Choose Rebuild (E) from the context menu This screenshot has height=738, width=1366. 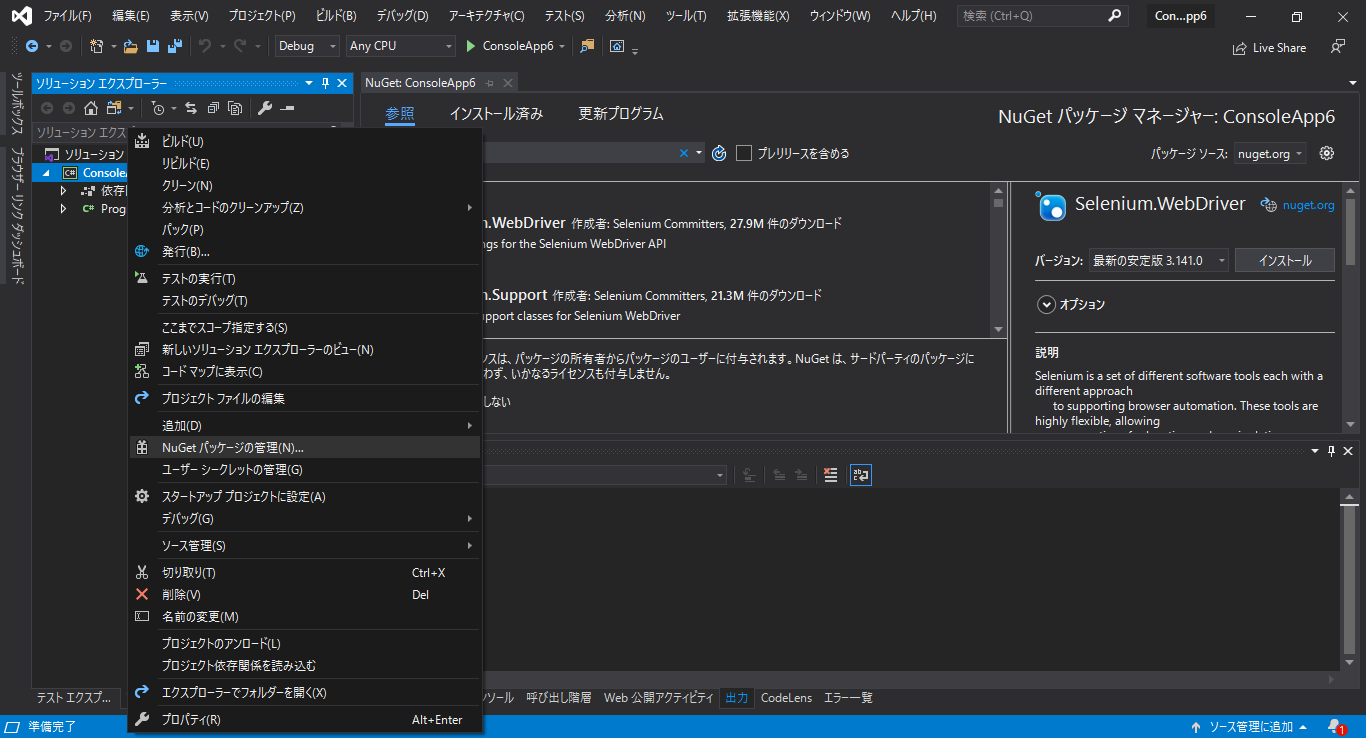click(x=305, y=164)
